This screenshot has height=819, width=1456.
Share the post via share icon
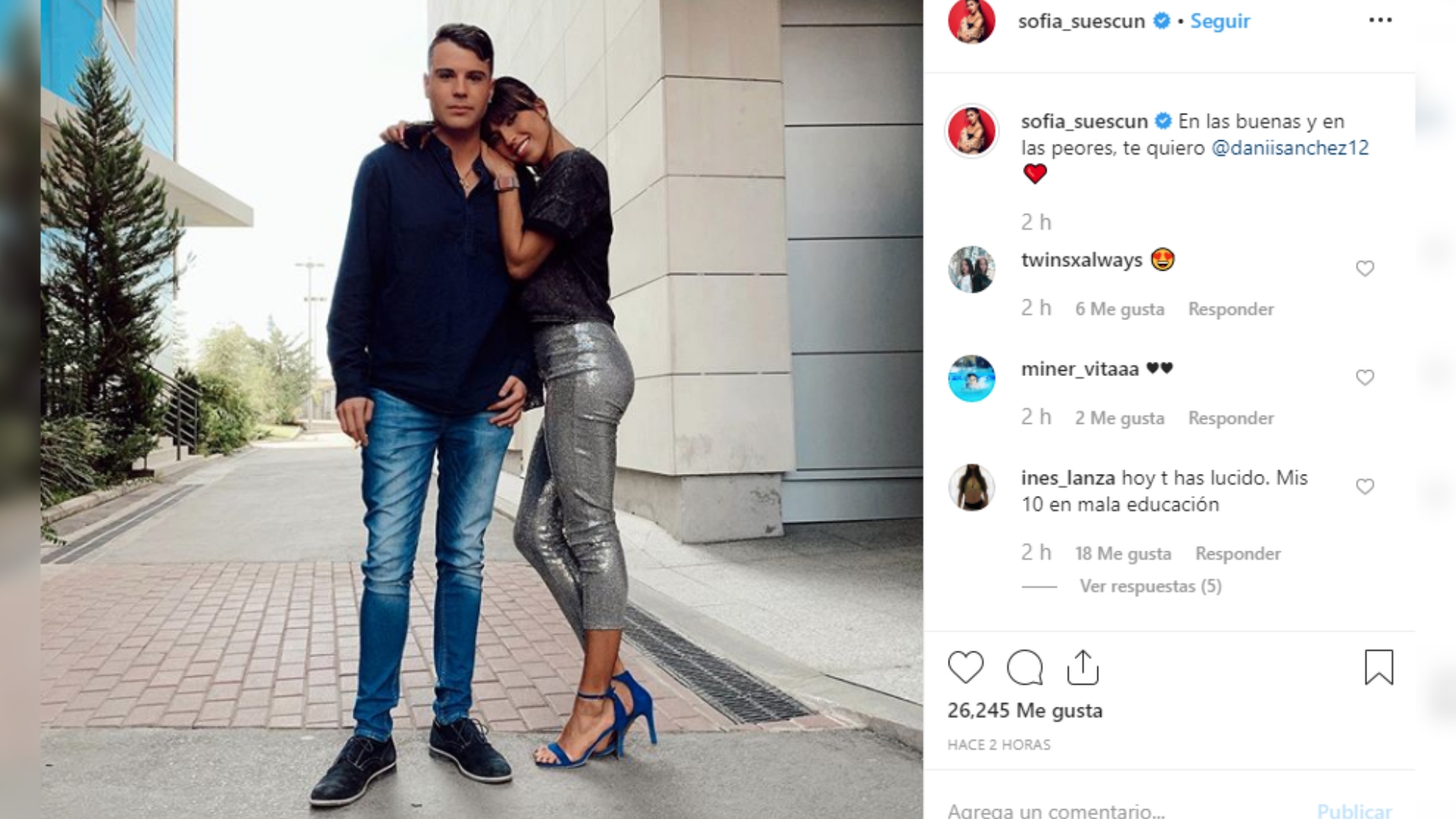pos(1083,667)
